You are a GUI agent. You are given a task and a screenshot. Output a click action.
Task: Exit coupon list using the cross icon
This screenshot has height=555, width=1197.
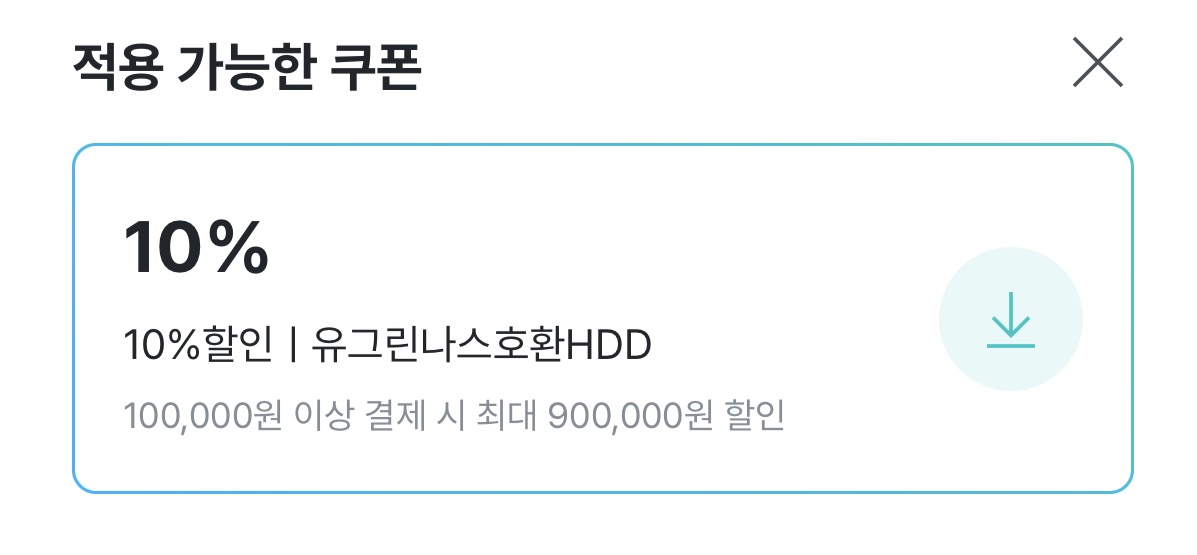click(x=1098, y=62)
